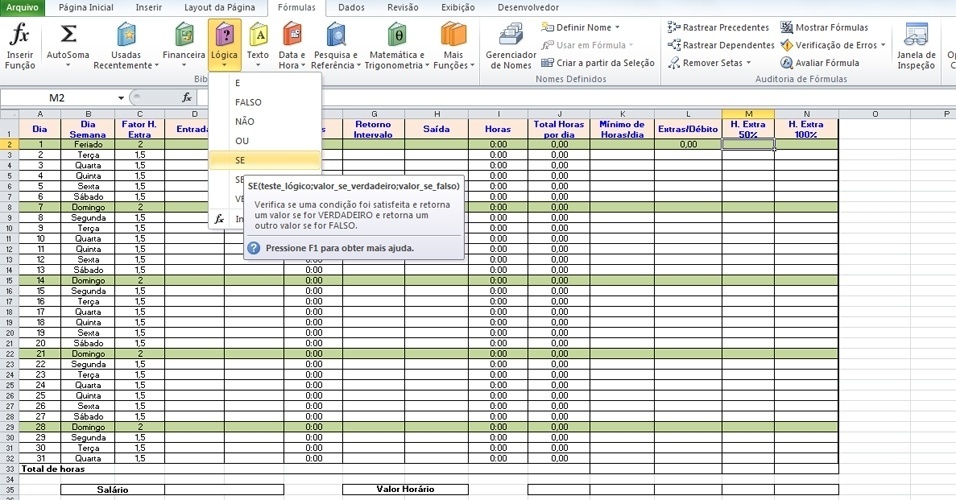This screenshot has width=956, height=500.
Task: Expand the Usadas Recentemente dropdown arrow
Action: tap(157, 65)
